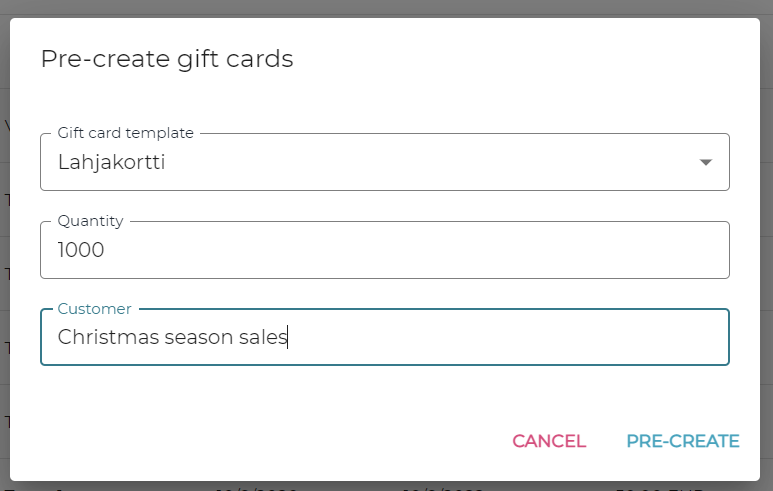Viewport: 773px width, 491px height.
Task: Click the 'Customer' field label
Action: [94, 309]
